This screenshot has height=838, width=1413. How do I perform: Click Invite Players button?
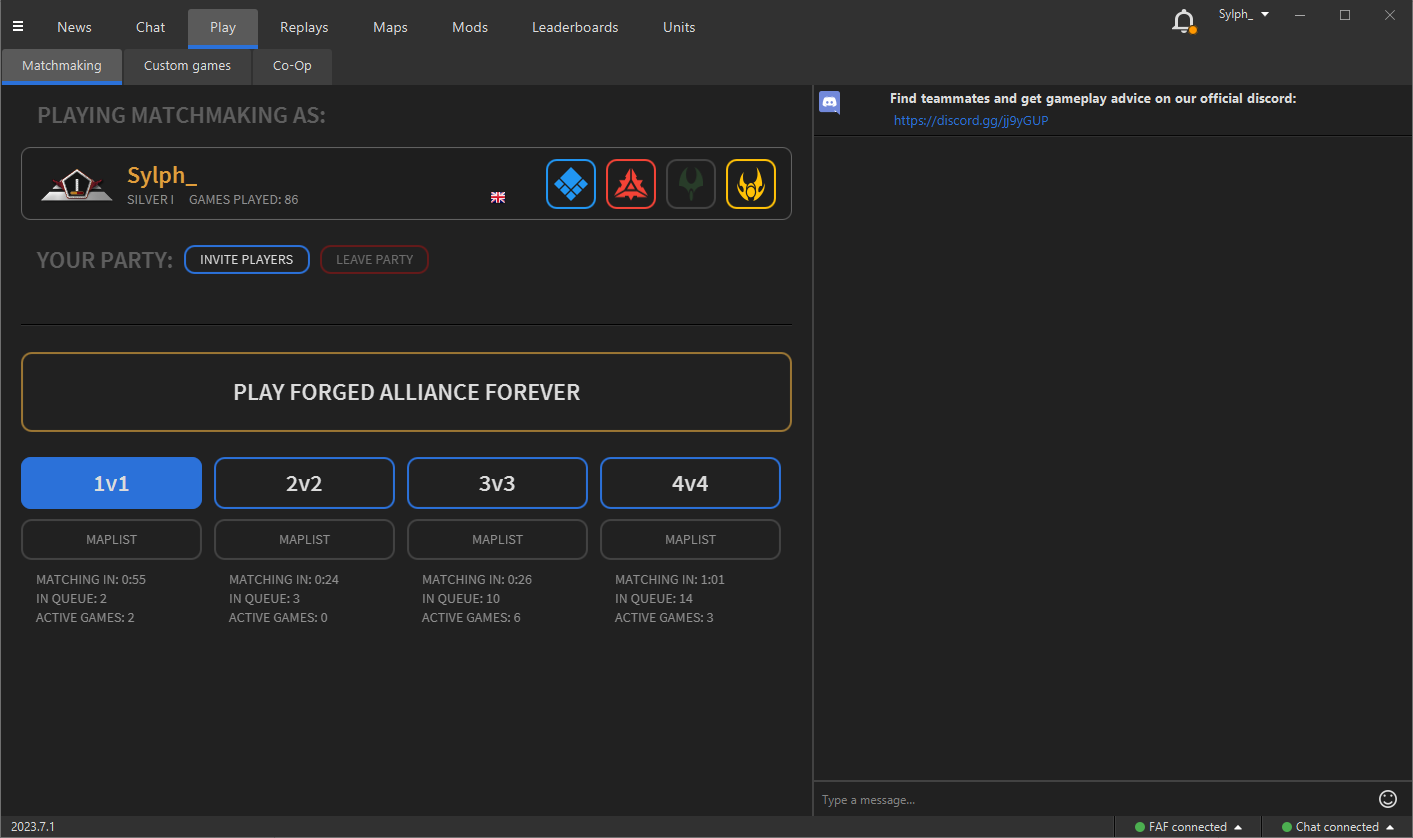[x=247, y=260]
